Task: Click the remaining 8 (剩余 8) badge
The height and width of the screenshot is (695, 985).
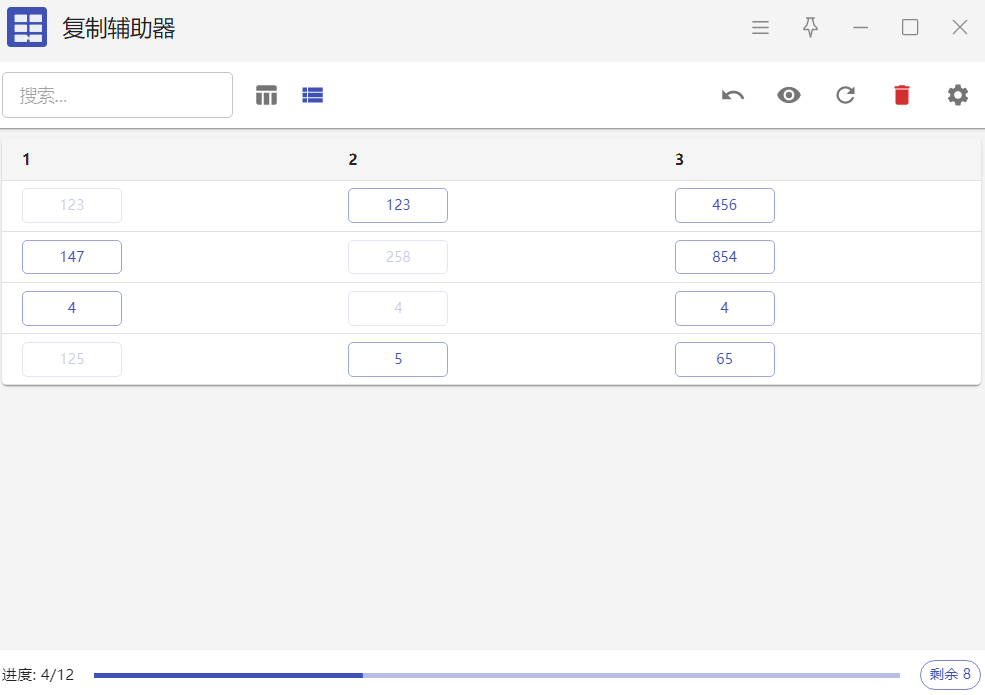Action: (950, 675)
